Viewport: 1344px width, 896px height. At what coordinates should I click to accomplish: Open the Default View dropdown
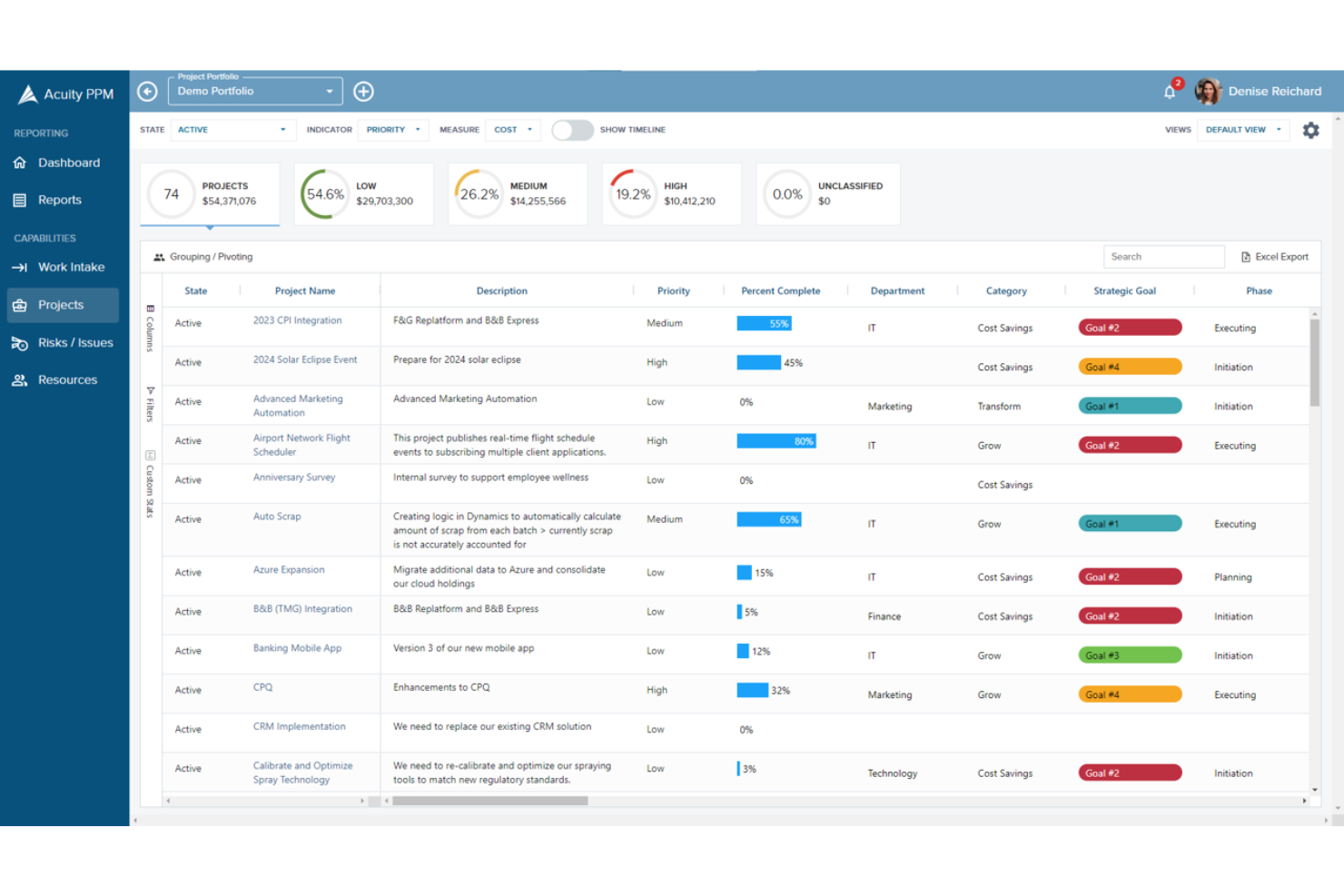(1242, 130)
